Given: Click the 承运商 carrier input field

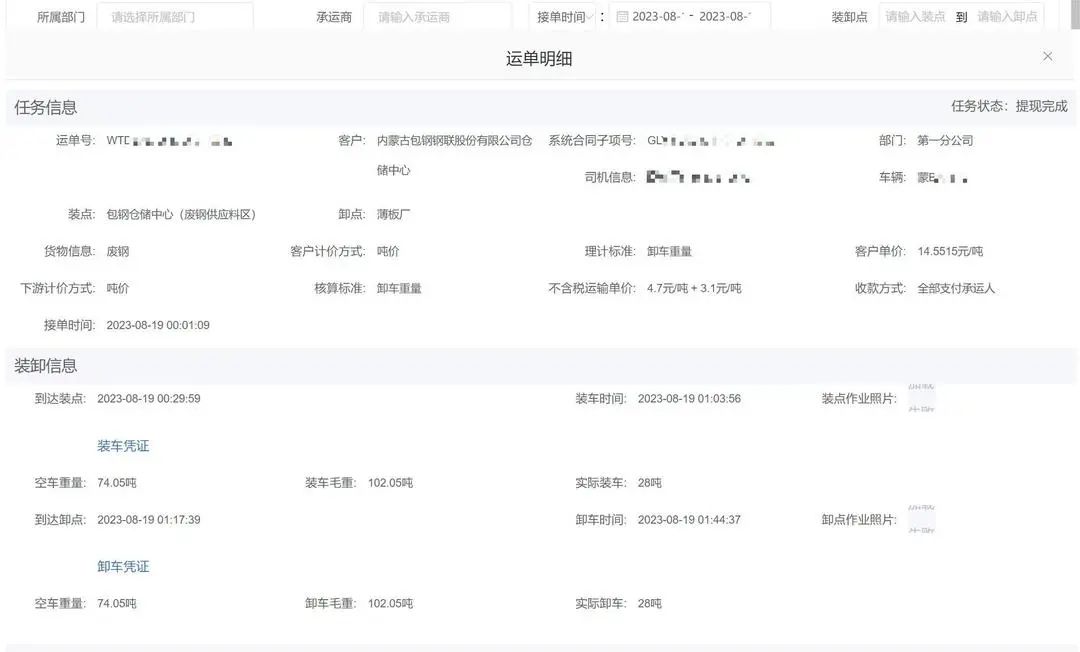Looking at the screenshot, I should 438,15.
